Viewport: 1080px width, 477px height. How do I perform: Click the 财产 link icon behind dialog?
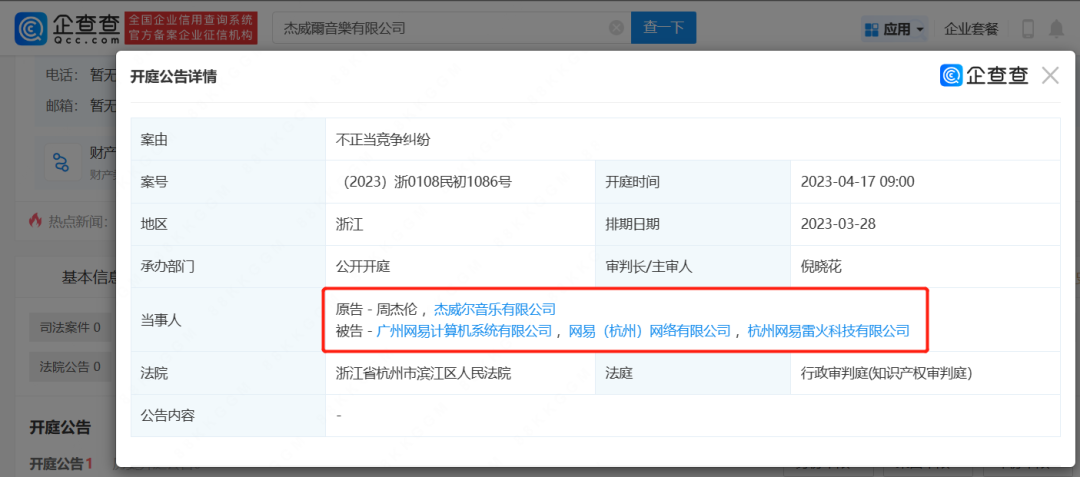(x=63, y=162)
